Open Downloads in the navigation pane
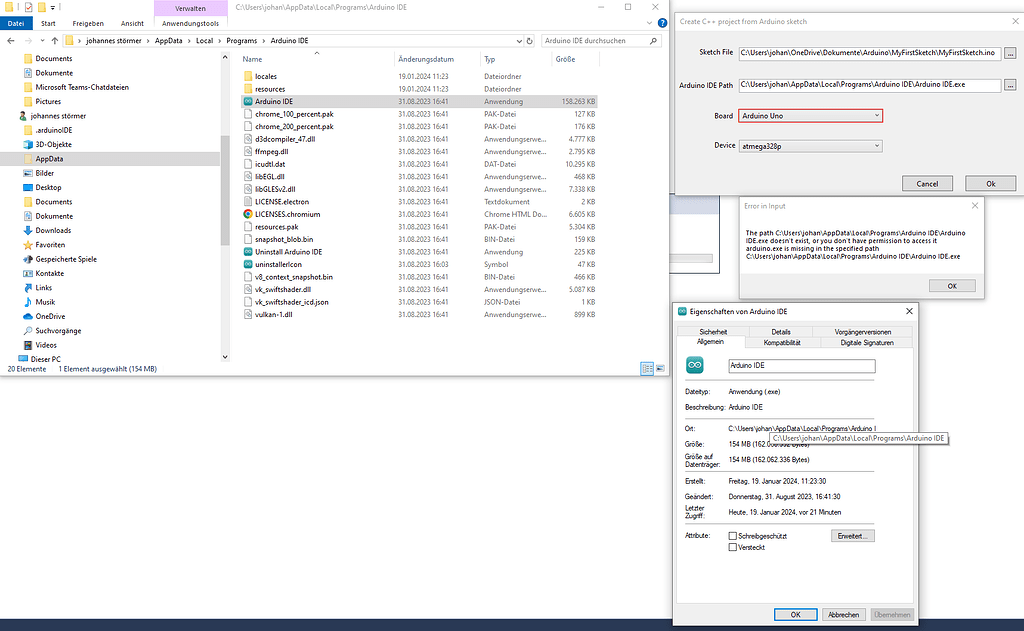Viewport: 1024px width, 631px height. [x=53, y=231]
